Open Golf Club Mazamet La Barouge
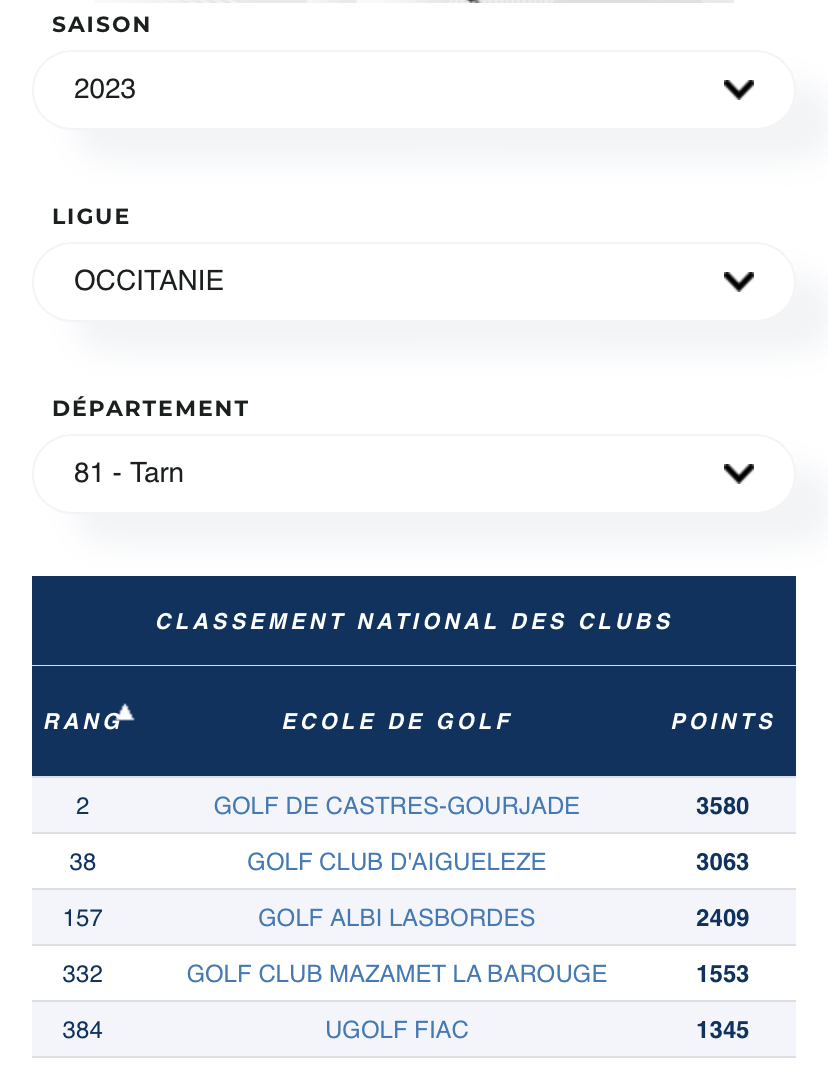Viewport: 828px width, 1081px height. 397,974
